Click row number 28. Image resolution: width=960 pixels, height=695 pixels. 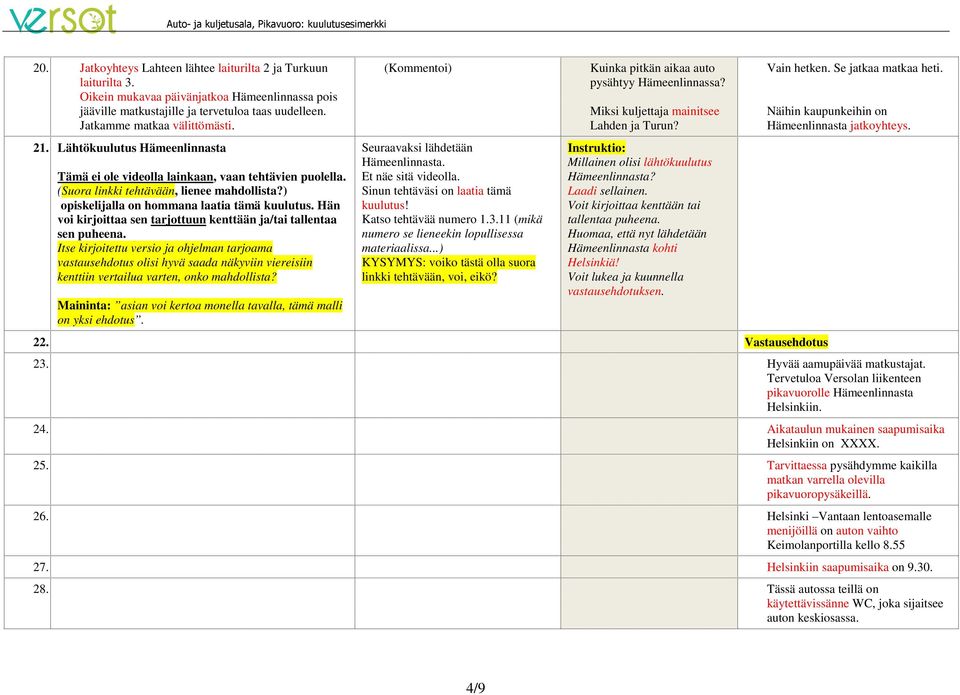(40, 588)
